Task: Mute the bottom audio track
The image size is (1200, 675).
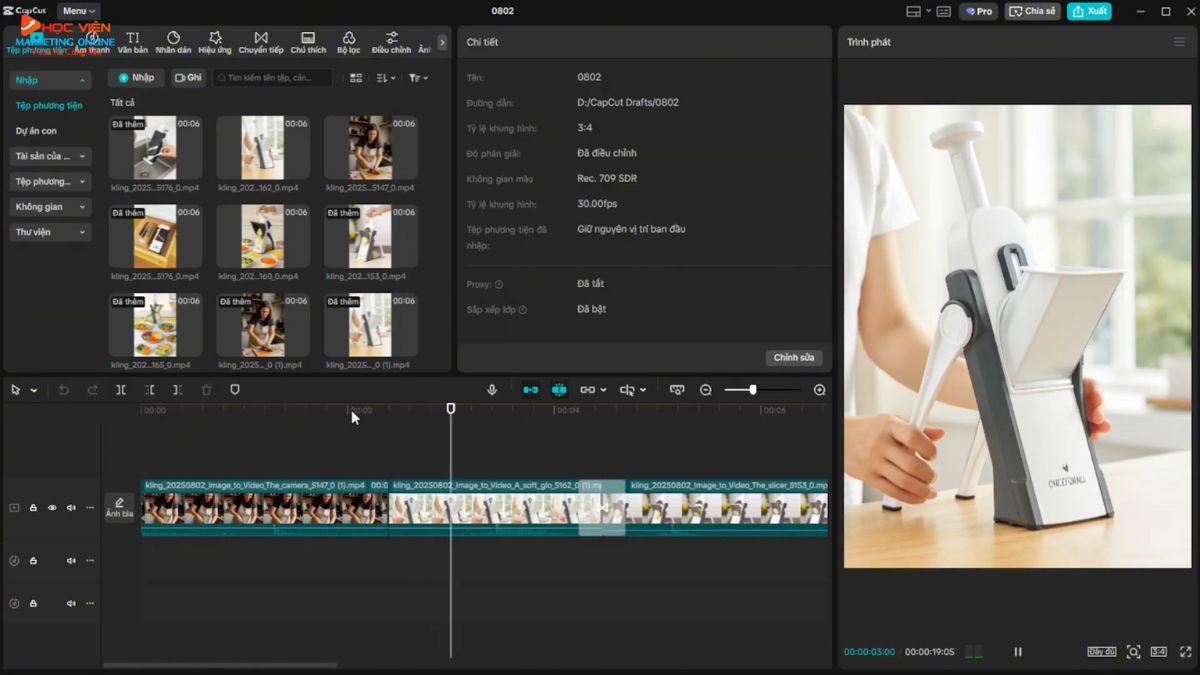Action: pos(71,604)
